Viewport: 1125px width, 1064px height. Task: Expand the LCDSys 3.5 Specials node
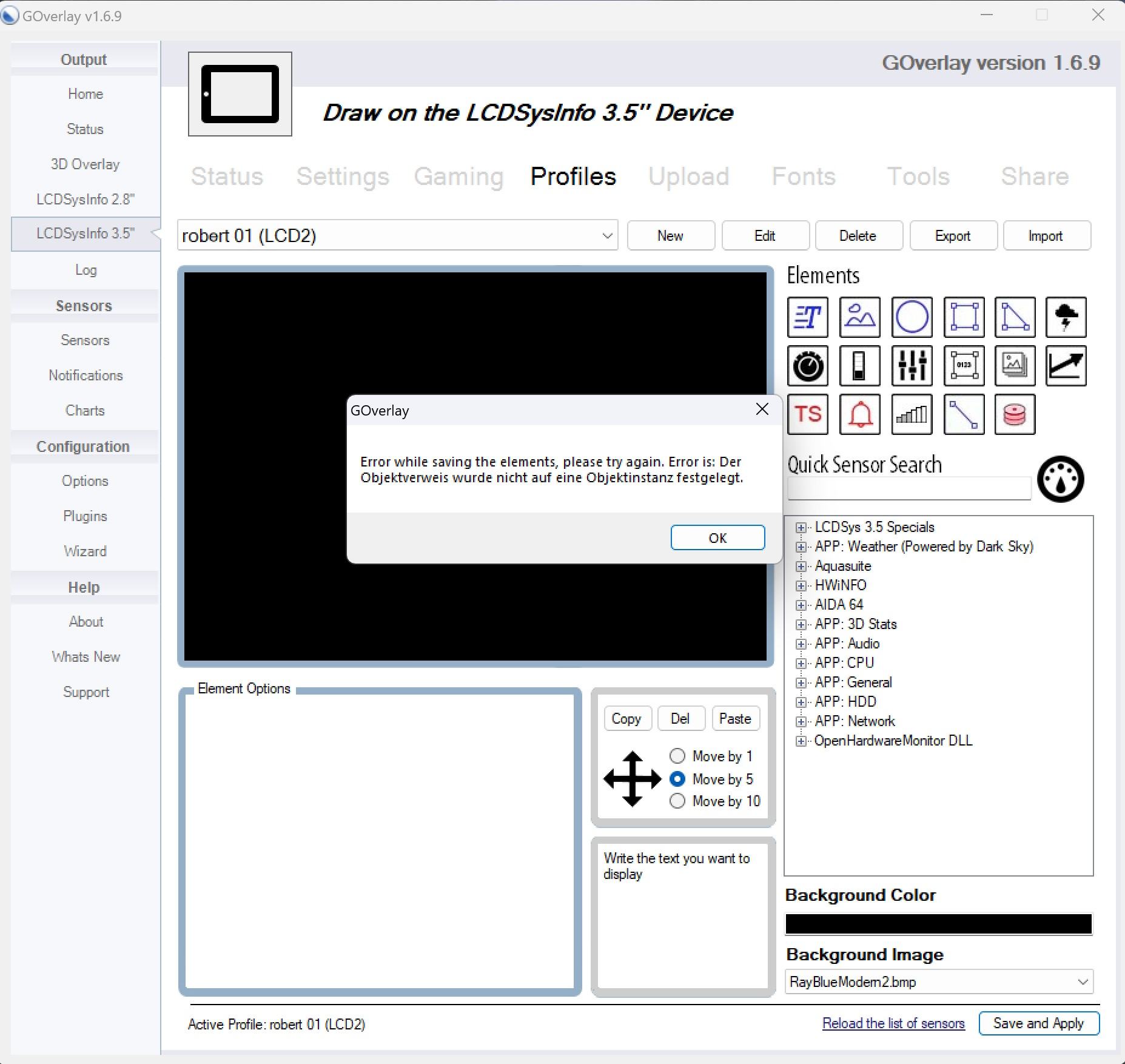(801, 527)
